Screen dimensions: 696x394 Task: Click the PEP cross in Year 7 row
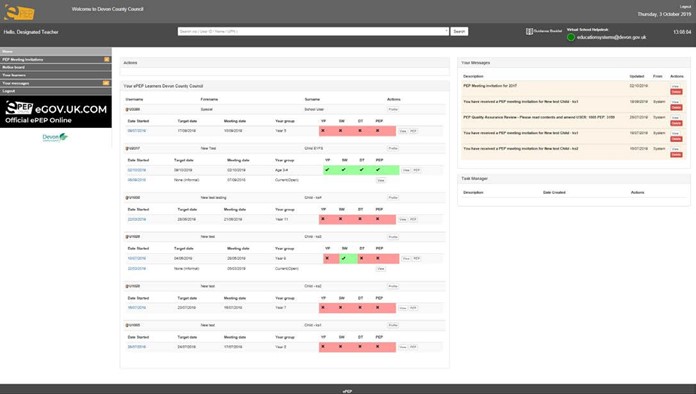pyautogui.click(x=378, y=307)
